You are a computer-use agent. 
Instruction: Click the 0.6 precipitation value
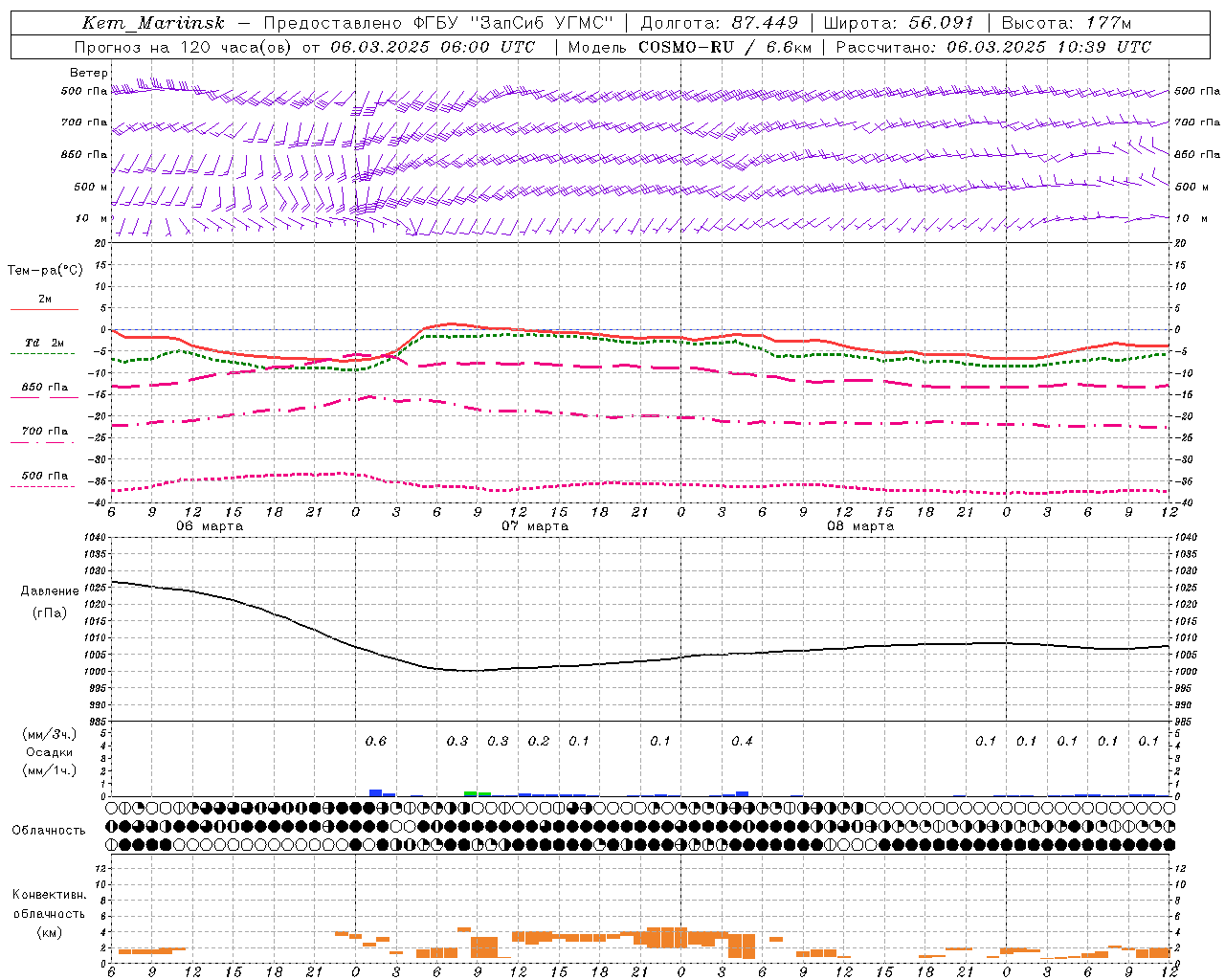point(376,742)
